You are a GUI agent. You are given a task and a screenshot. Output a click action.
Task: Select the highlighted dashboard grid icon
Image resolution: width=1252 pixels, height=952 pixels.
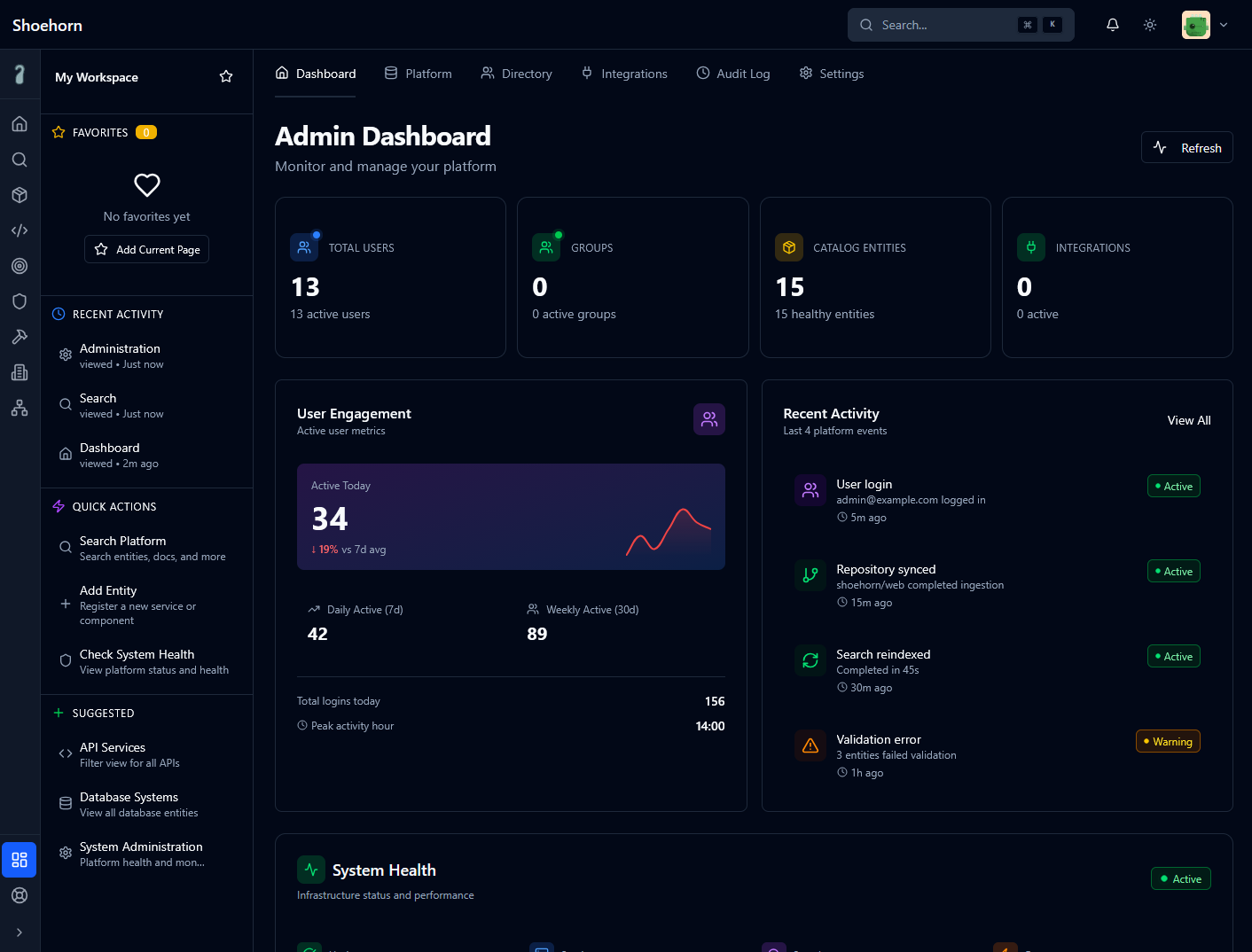pos(20,860)
